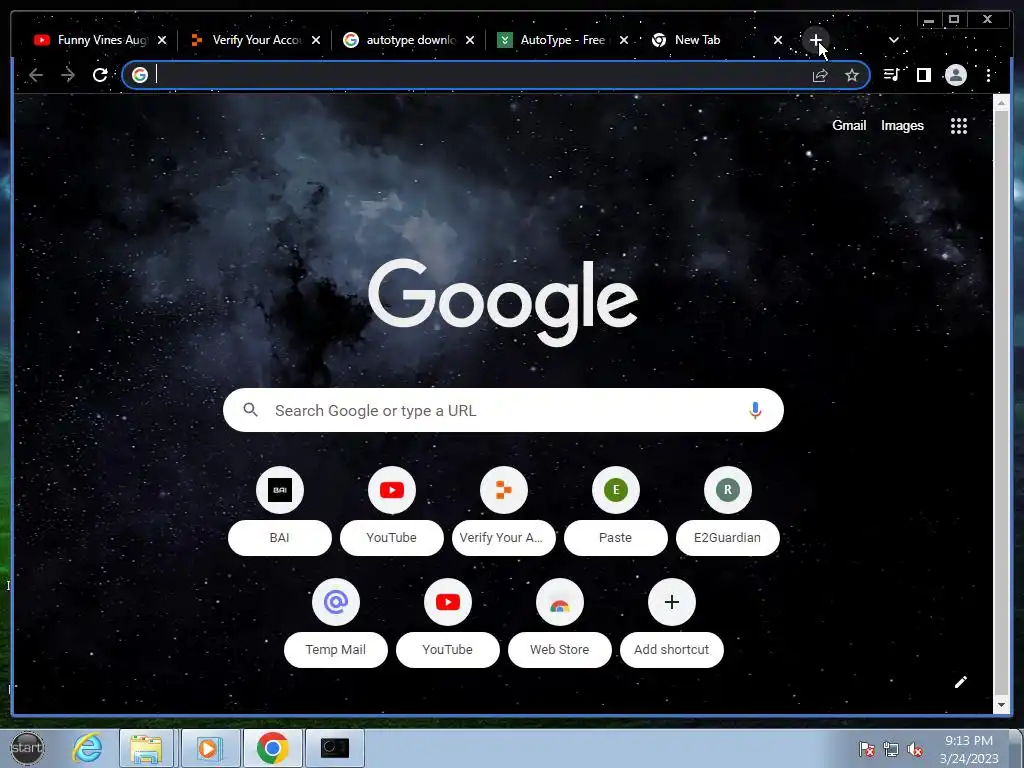Open the Temp Mail shortcut
The image size is (1024, 768).
coord(336,602)
